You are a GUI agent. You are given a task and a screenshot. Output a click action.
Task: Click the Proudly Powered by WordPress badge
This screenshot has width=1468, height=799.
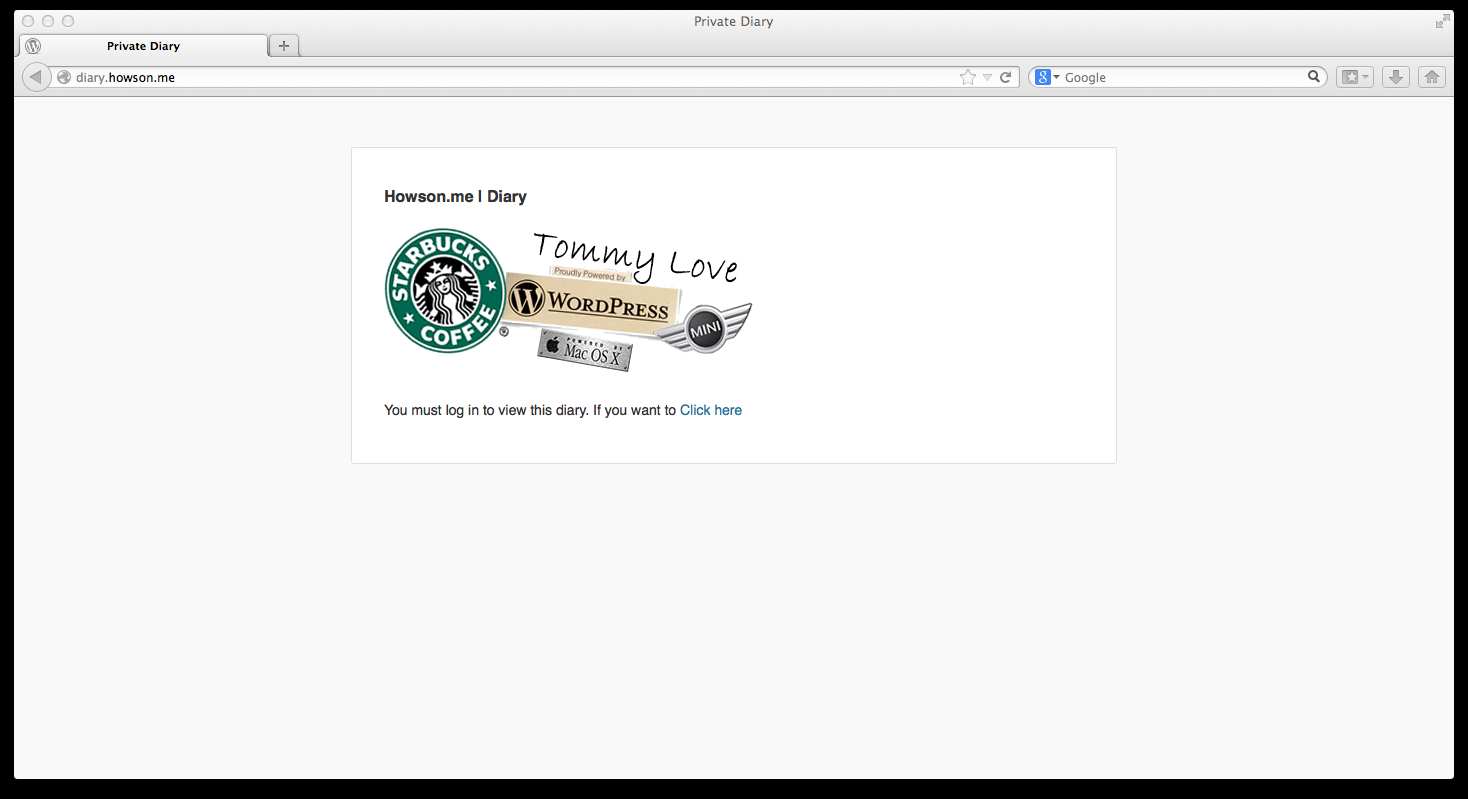(592, 301)
